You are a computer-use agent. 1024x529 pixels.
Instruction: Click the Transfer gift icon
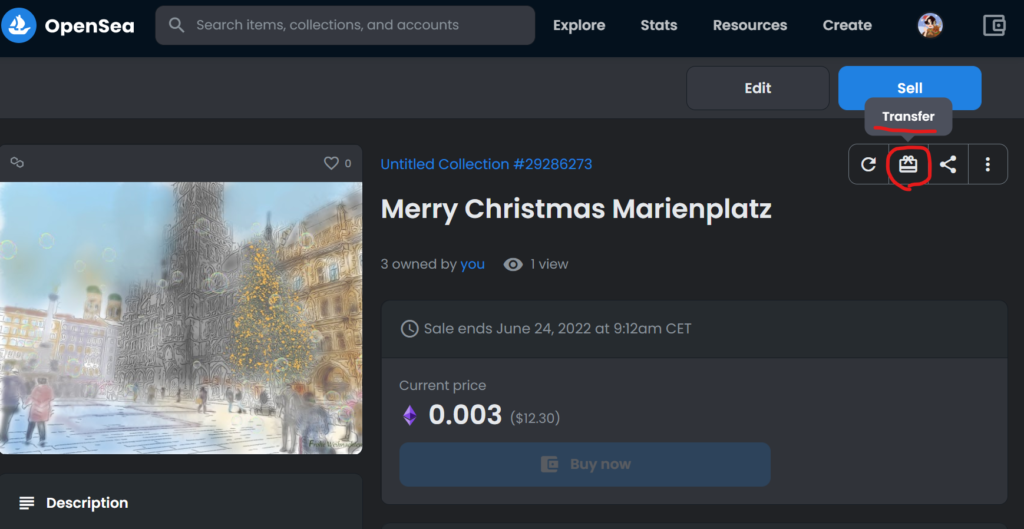point(908,165)
